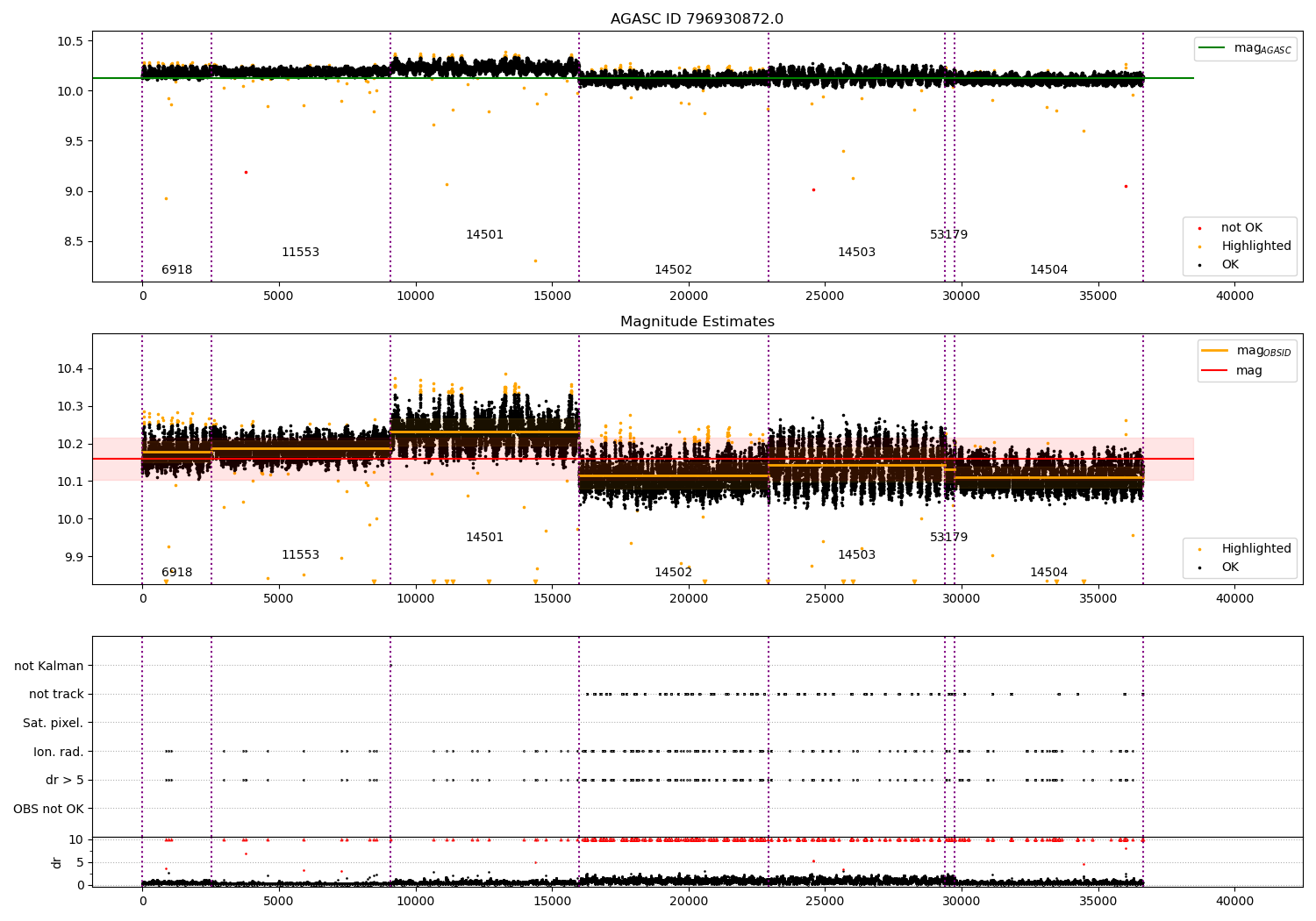
Task: Click obsid label 53179 in top plot
Action: click(x=948, y=235)
